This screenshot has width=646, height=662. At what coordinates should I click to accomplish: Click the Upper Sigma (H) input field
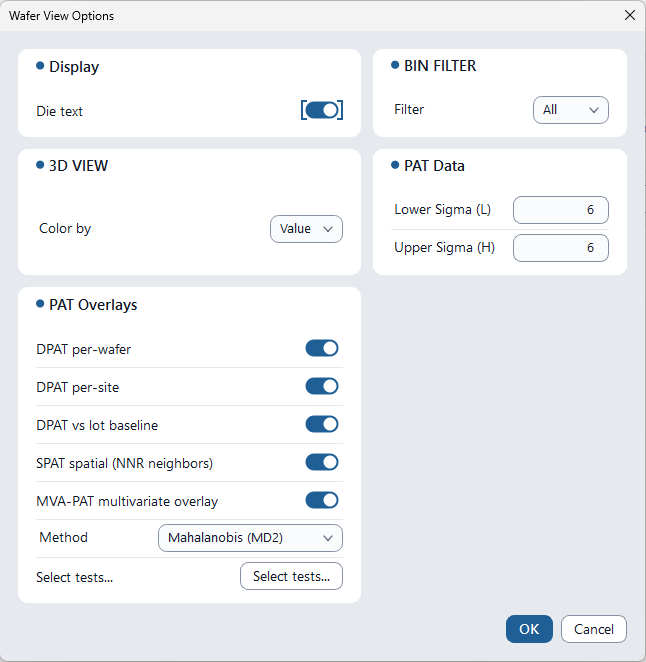tap(561, 248)
